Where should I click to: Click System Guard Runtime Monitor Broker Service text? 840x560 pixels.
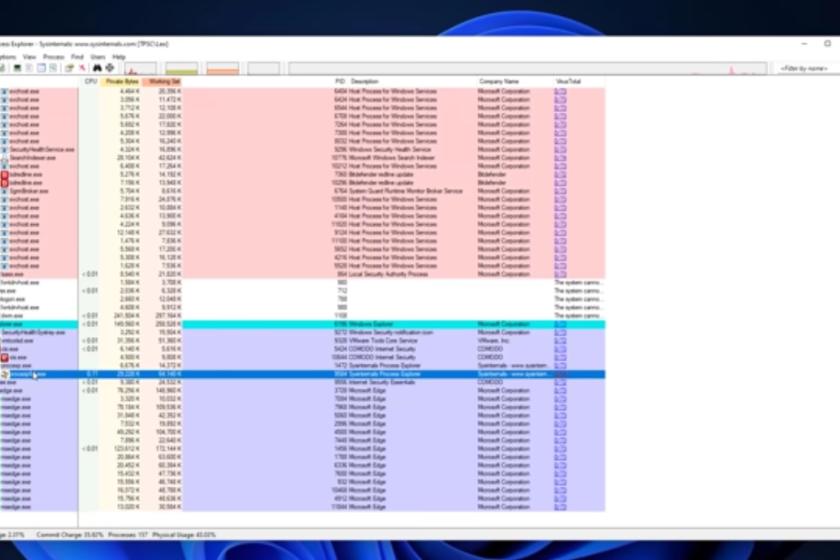[406, 191]
